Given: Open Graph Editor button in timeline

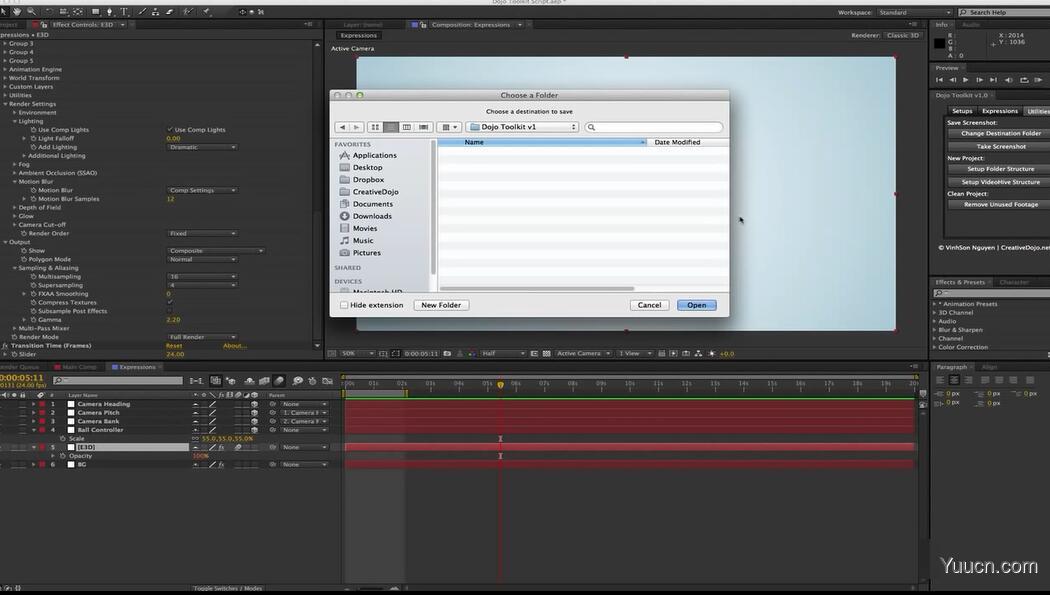Looking at the screenshot, I should coord(327,381).
